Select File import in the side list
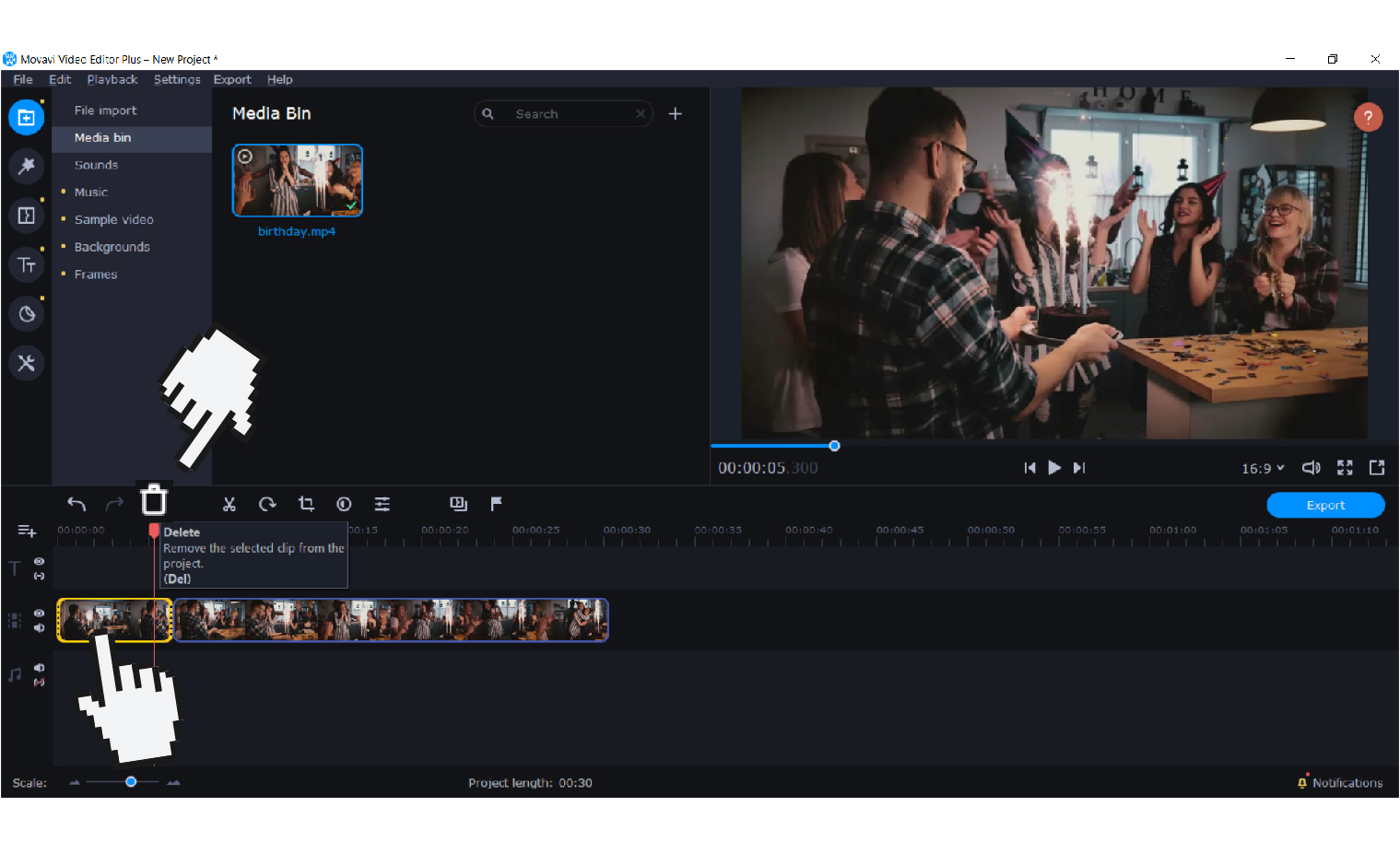This screenshot has height=865, width=1400. point(105,111)
